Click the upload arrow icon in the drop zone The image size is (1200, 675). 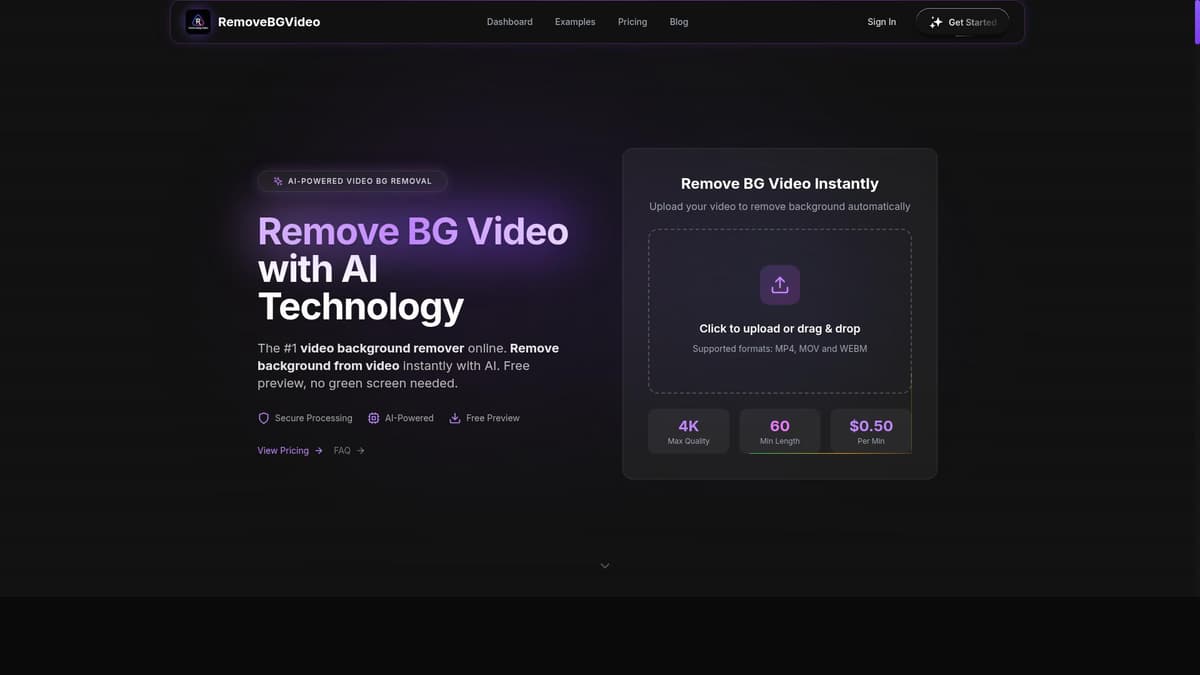(x=779, y=284)
